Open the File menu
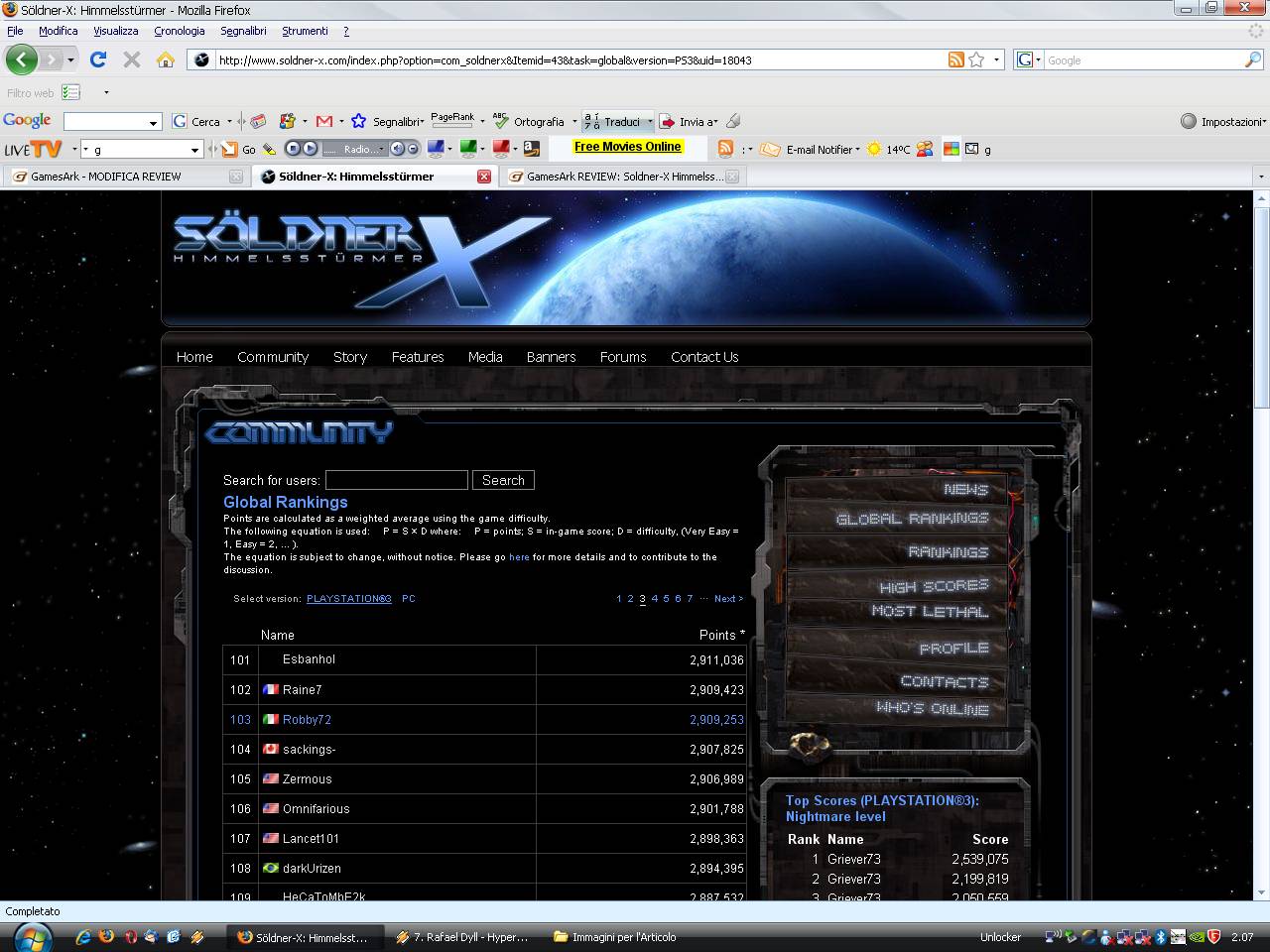The image size is (1270, 952). click(15, 31)
